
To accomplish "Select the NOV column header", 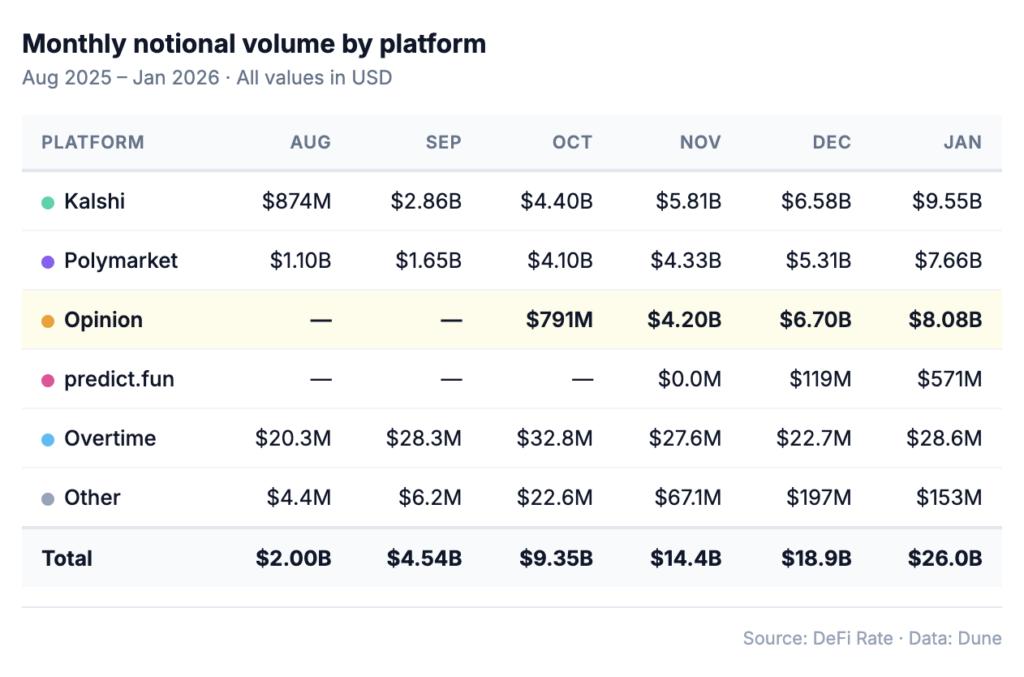I will (x=700, y=142).
